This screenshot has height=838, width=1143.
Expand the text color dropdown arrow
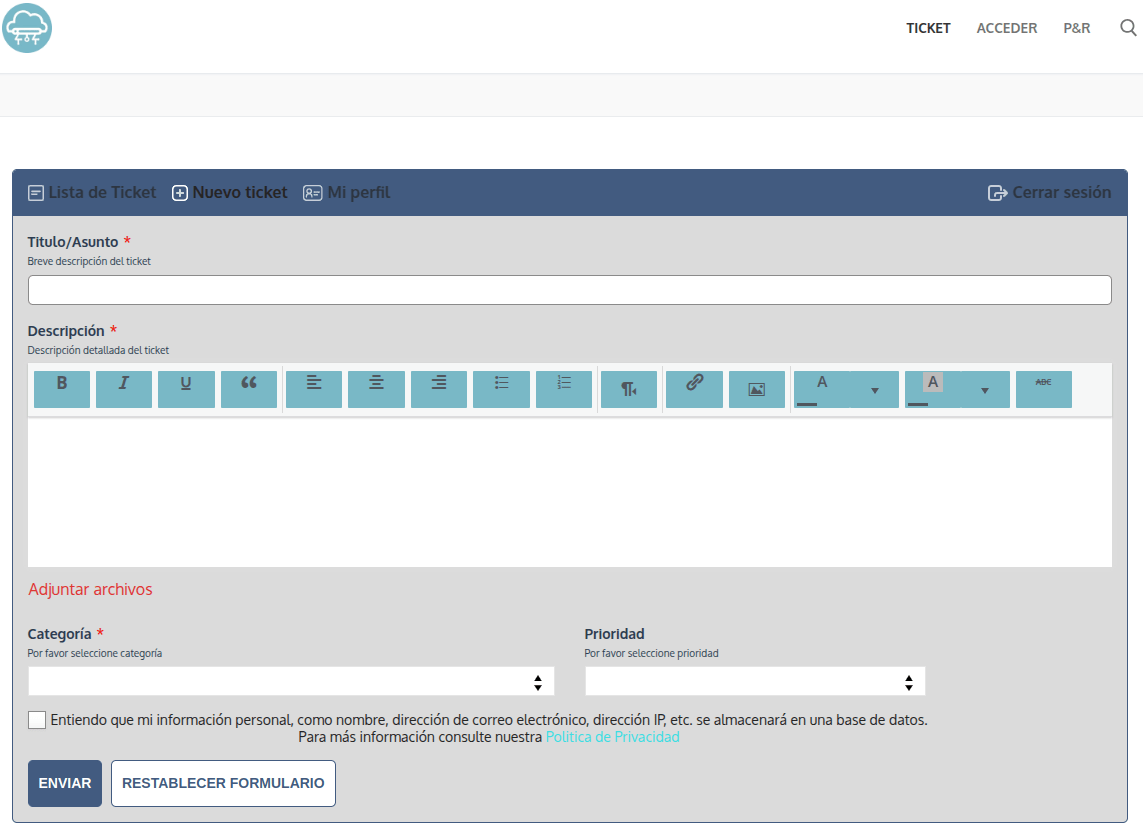(875, 390)
